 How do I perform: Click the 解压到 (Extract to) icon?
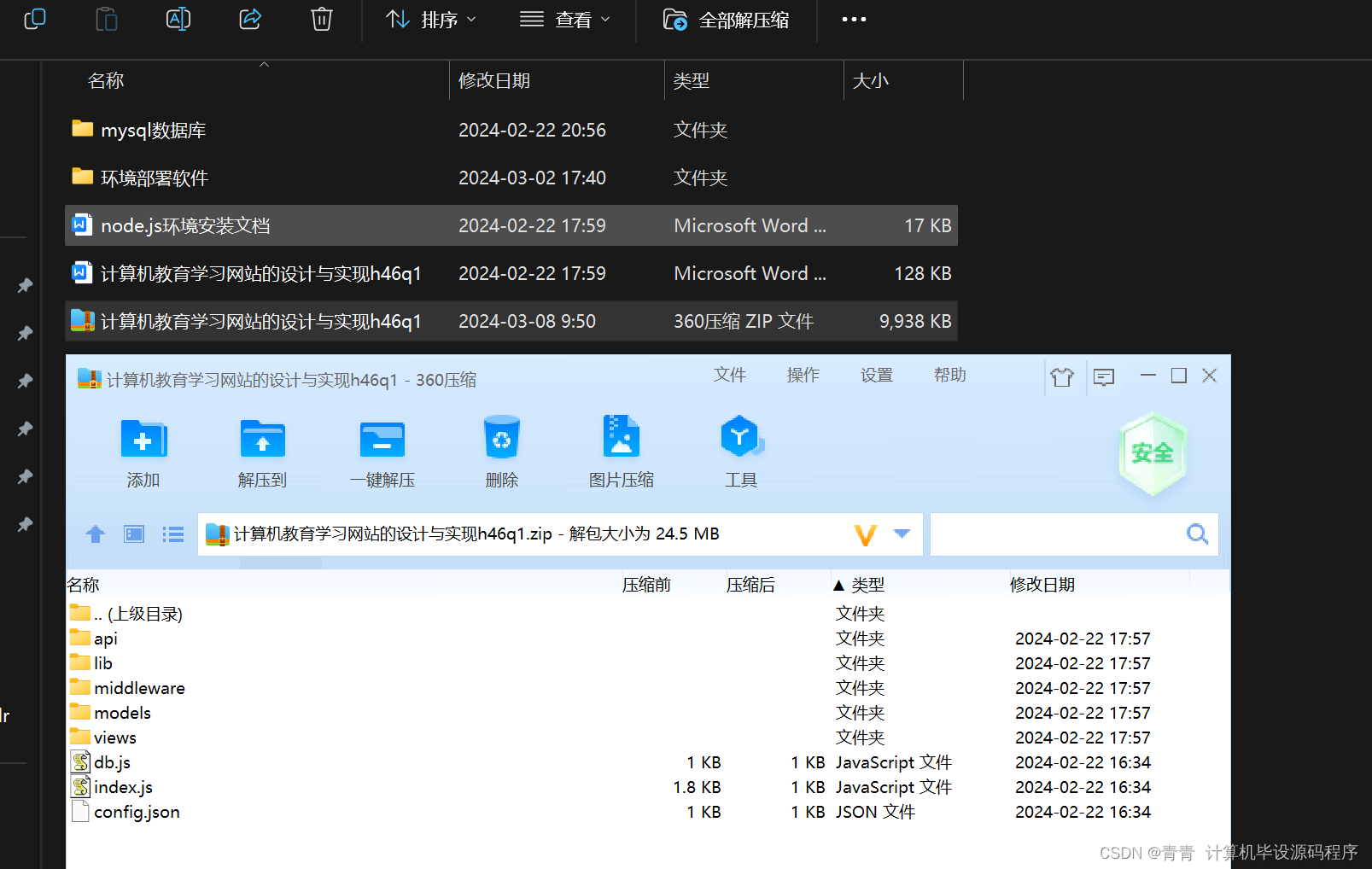[x=262, y=451]
